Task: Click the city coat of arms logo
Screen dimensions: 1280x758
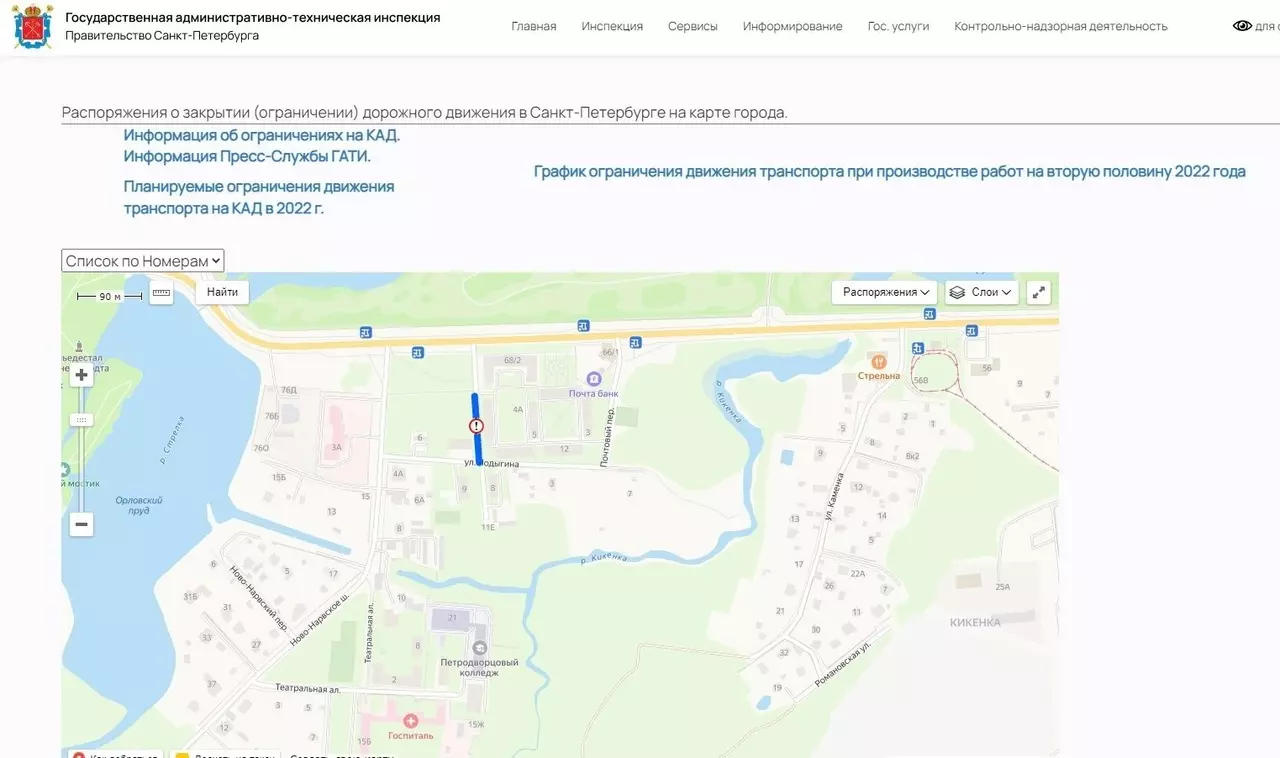Action: [33, 27]
